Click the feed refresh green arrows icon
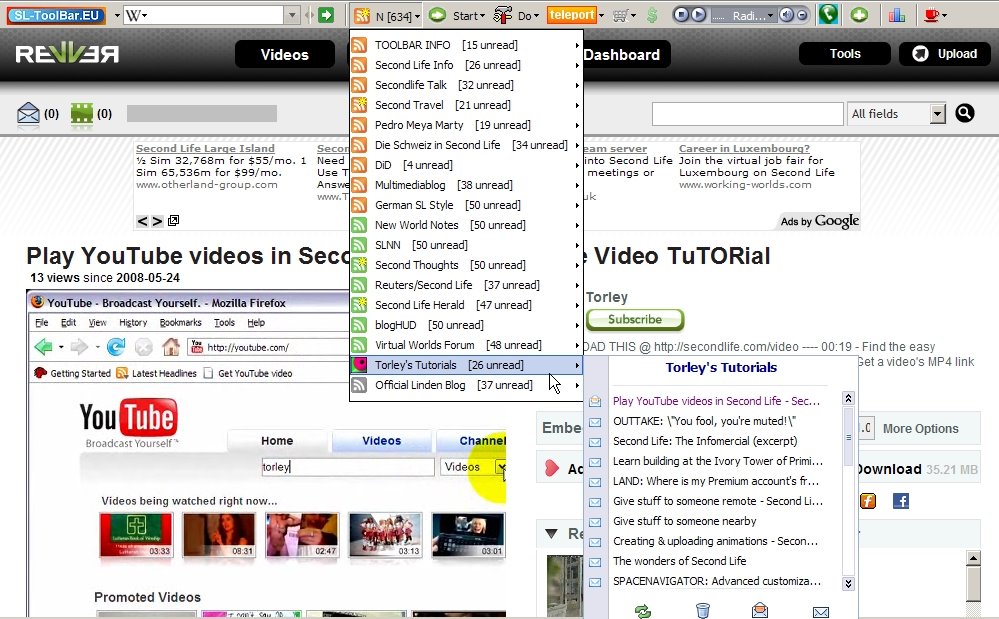This screenshot has height=619, width=999. [643, 611]
